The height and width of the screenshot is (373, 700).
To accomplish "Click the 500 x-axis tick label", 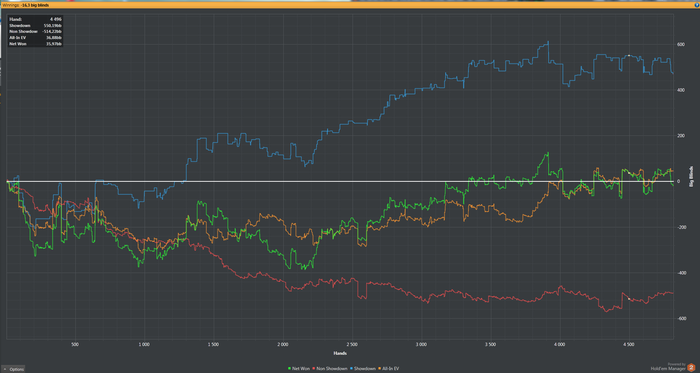I will [75, 344].
